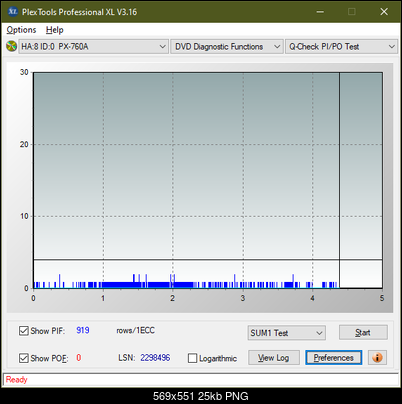Click the disc drive icon beside drive selector
Screen dimensions: 402x404
[11, 46]
